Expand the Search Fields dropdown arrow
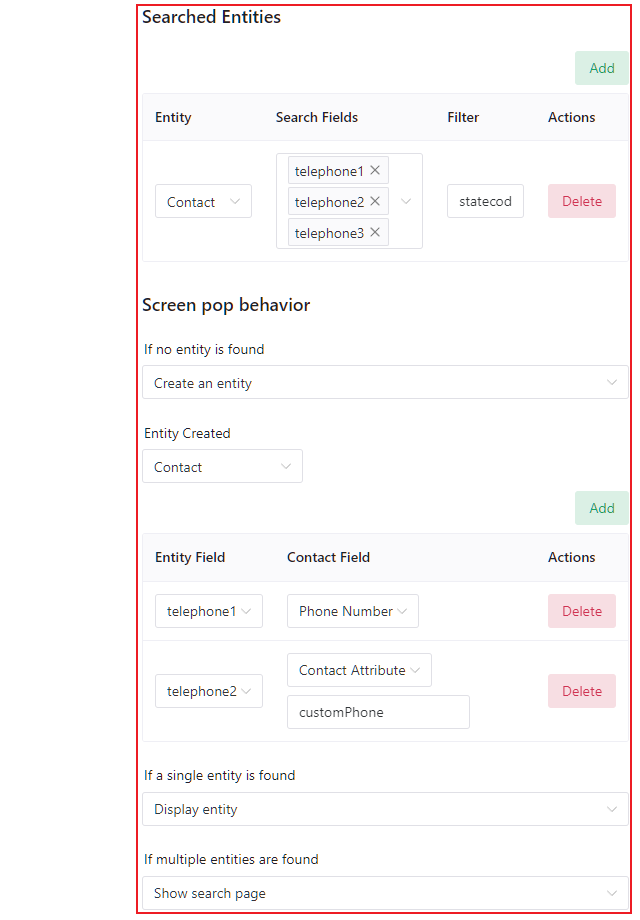Viewport: 640px width, 920px height. 406,201
